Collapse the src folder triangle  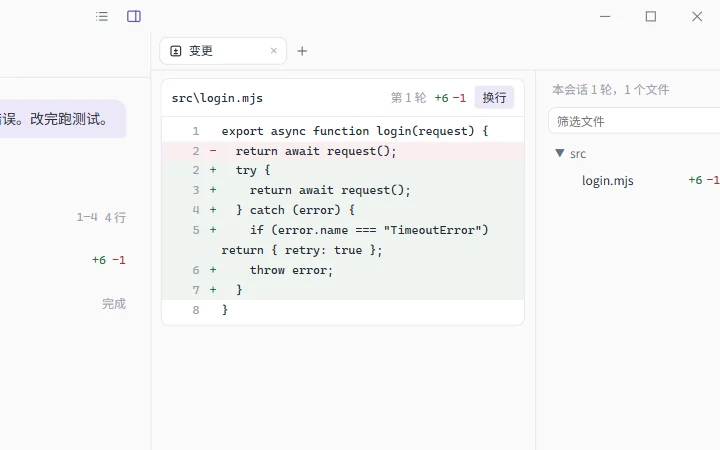559,153
